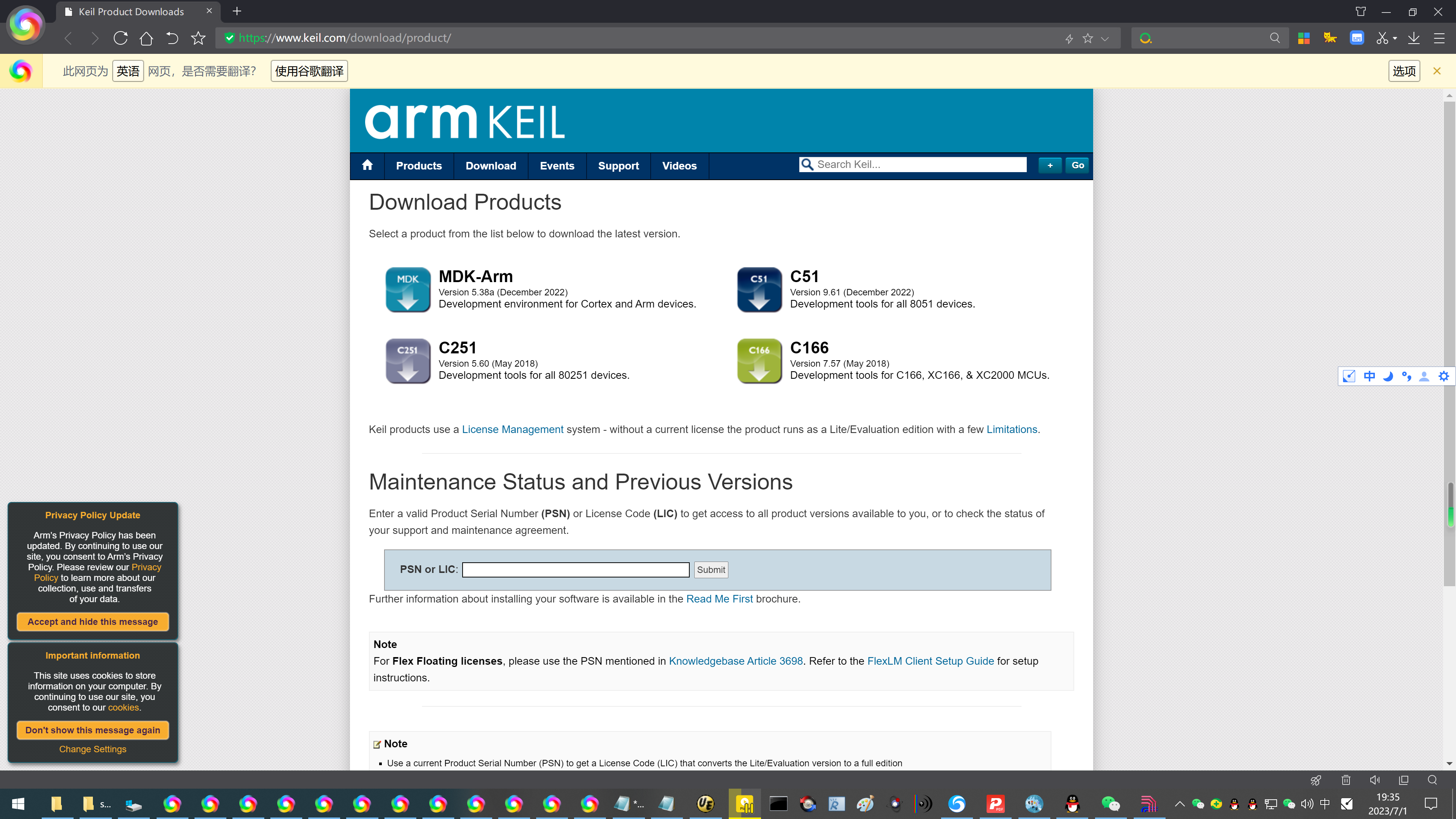Expand the address bar dropdown chevron
The height and width of the screenshot is (819, 1456).
pyautogui.click(x=1105, y=38)
